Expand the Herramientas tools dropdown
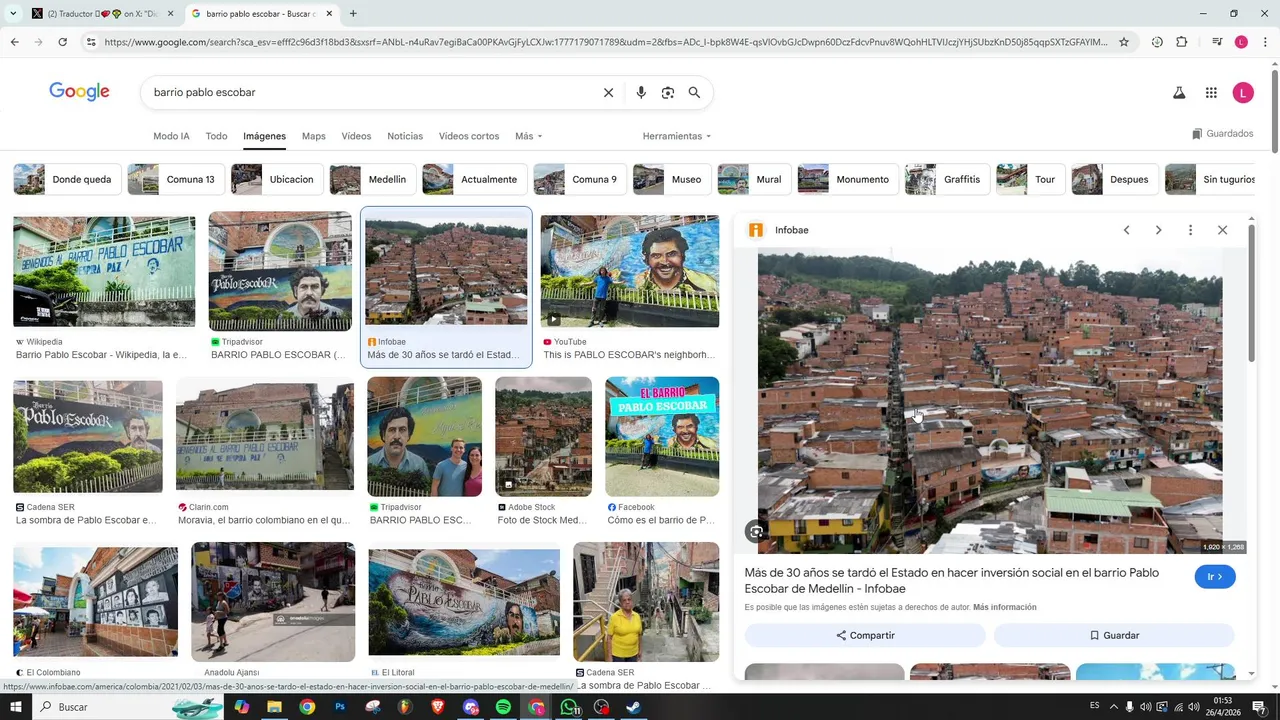Image resolution: width=1280 pixels, height=720 pixels. 677,136
